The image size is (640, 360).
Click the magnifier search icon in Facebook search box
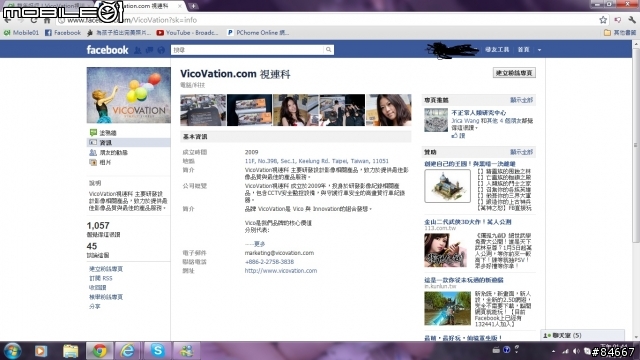[x=328, y=50]
